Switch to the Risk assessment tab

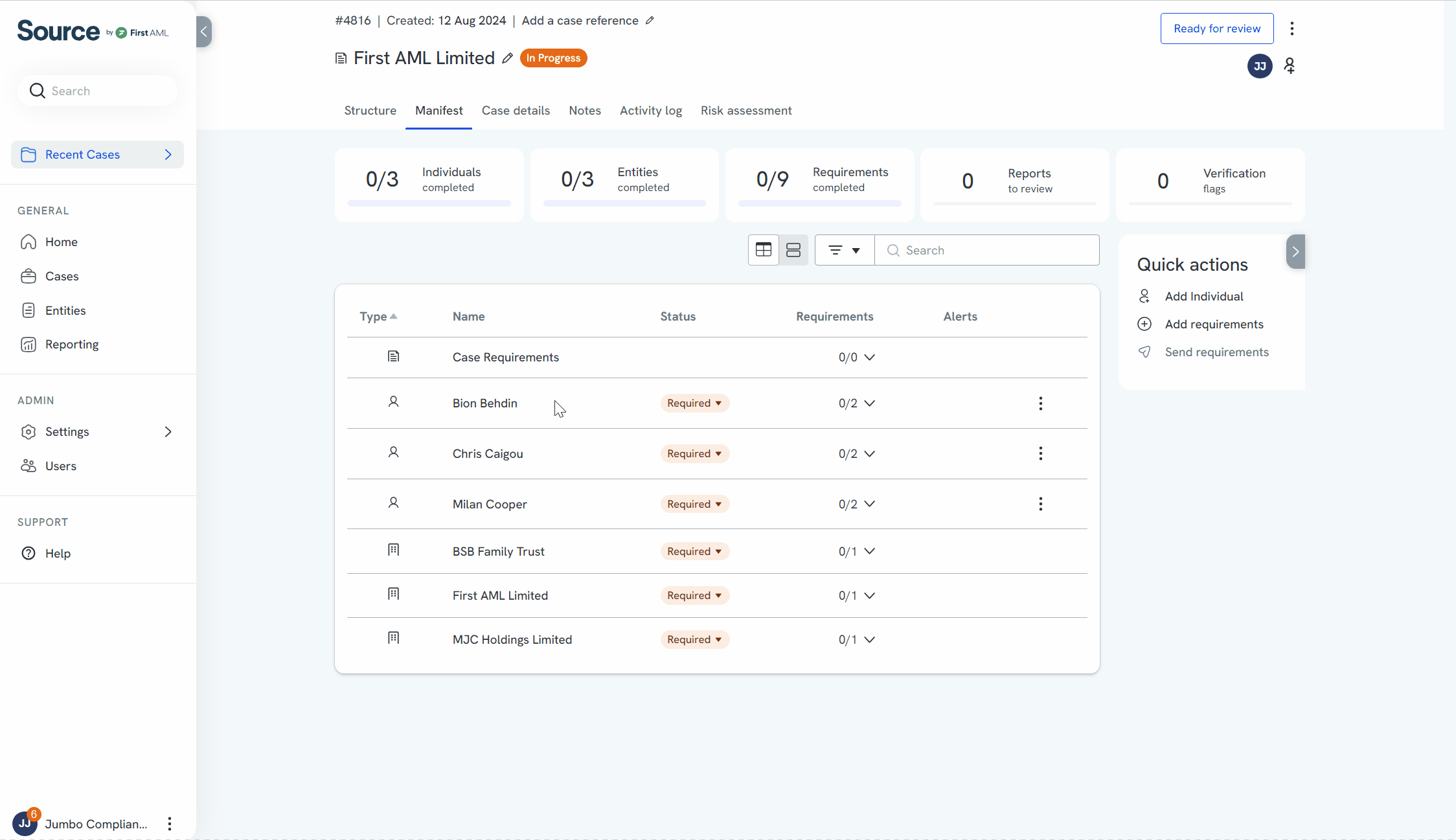pyautogui.click(x=746, y=111)
